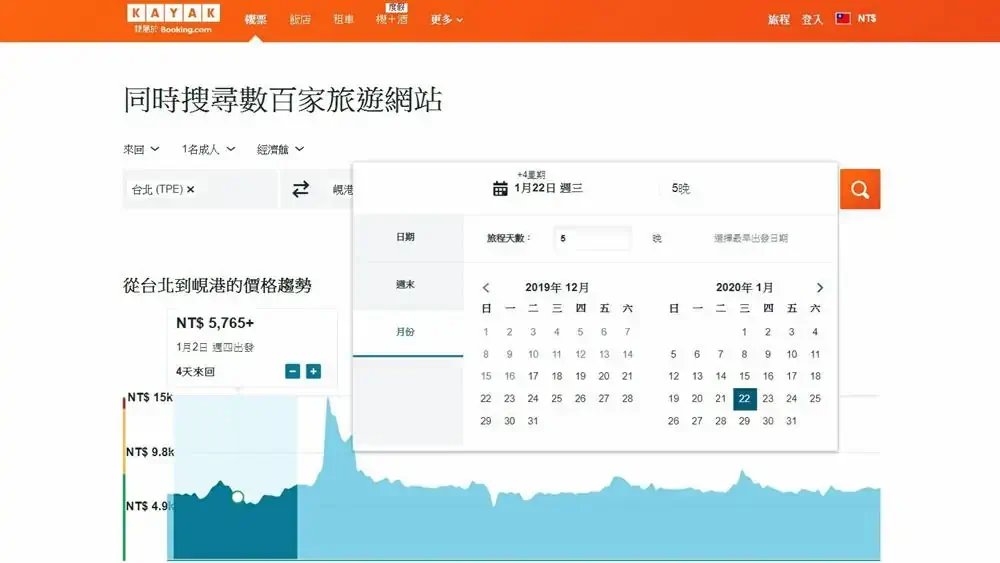The width and height of the screenshot is (1000, 563).
Task: Select January 22 in 2020 calendar
Action: point(744,399)
